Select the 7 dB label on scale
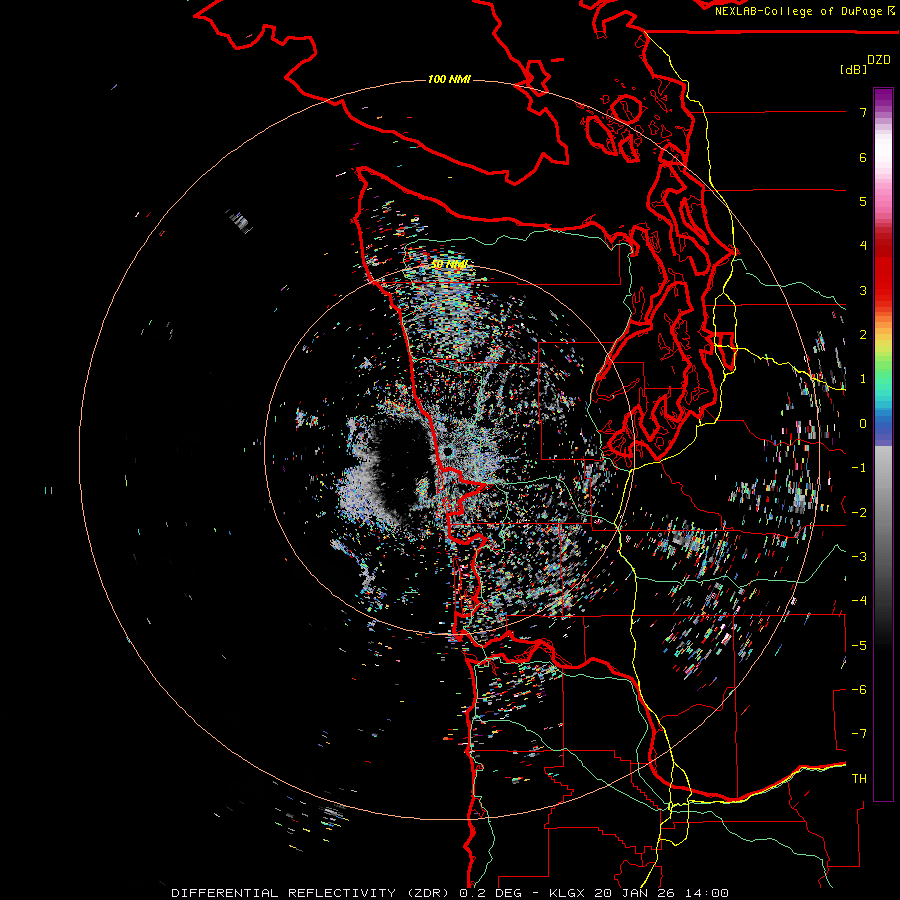900x900 pixels. pyautogui.click(x=863, y=112)
